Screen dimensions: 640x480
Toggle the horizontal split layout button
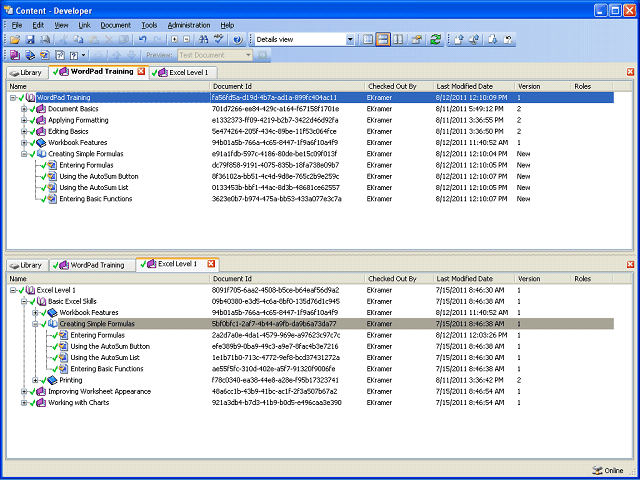(x=383, y=40)
